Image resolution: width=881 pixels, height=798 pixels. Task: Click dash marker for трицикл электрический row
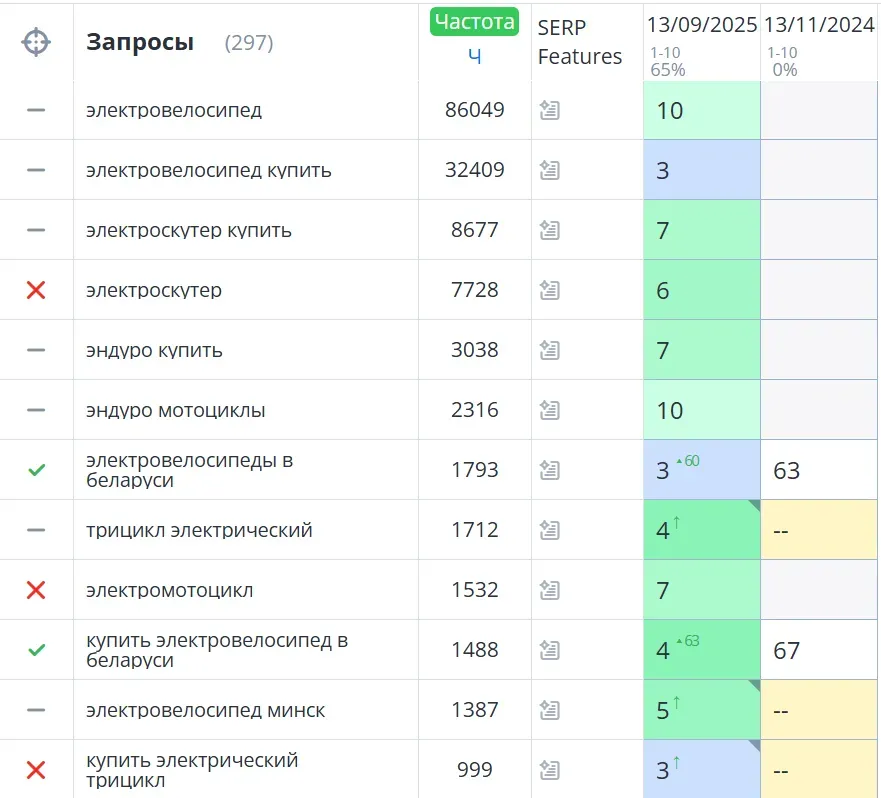pos(36,531)
